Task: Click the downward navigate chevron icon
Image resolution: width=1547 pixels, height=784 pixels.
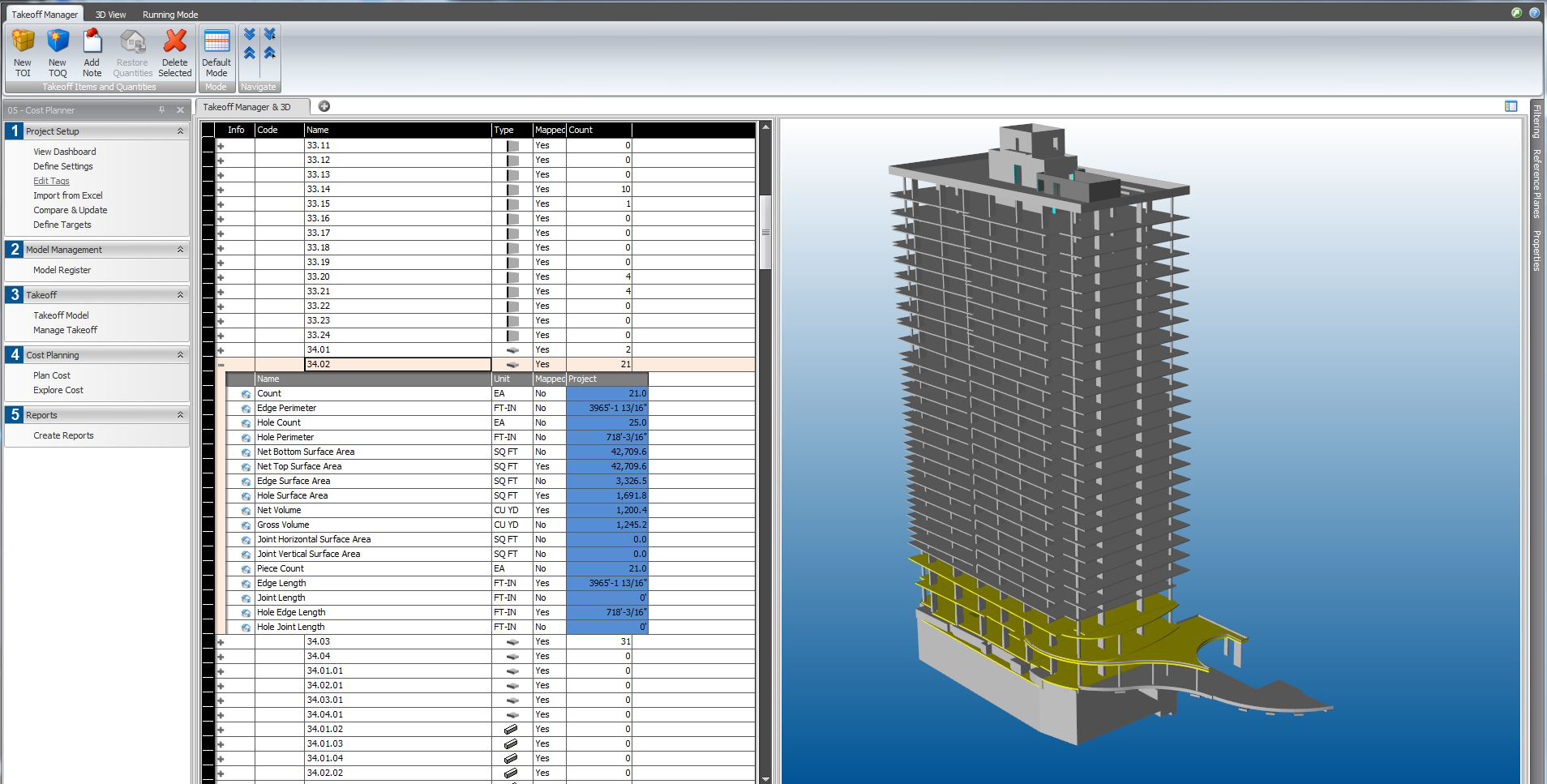Action: coord(249,32)
